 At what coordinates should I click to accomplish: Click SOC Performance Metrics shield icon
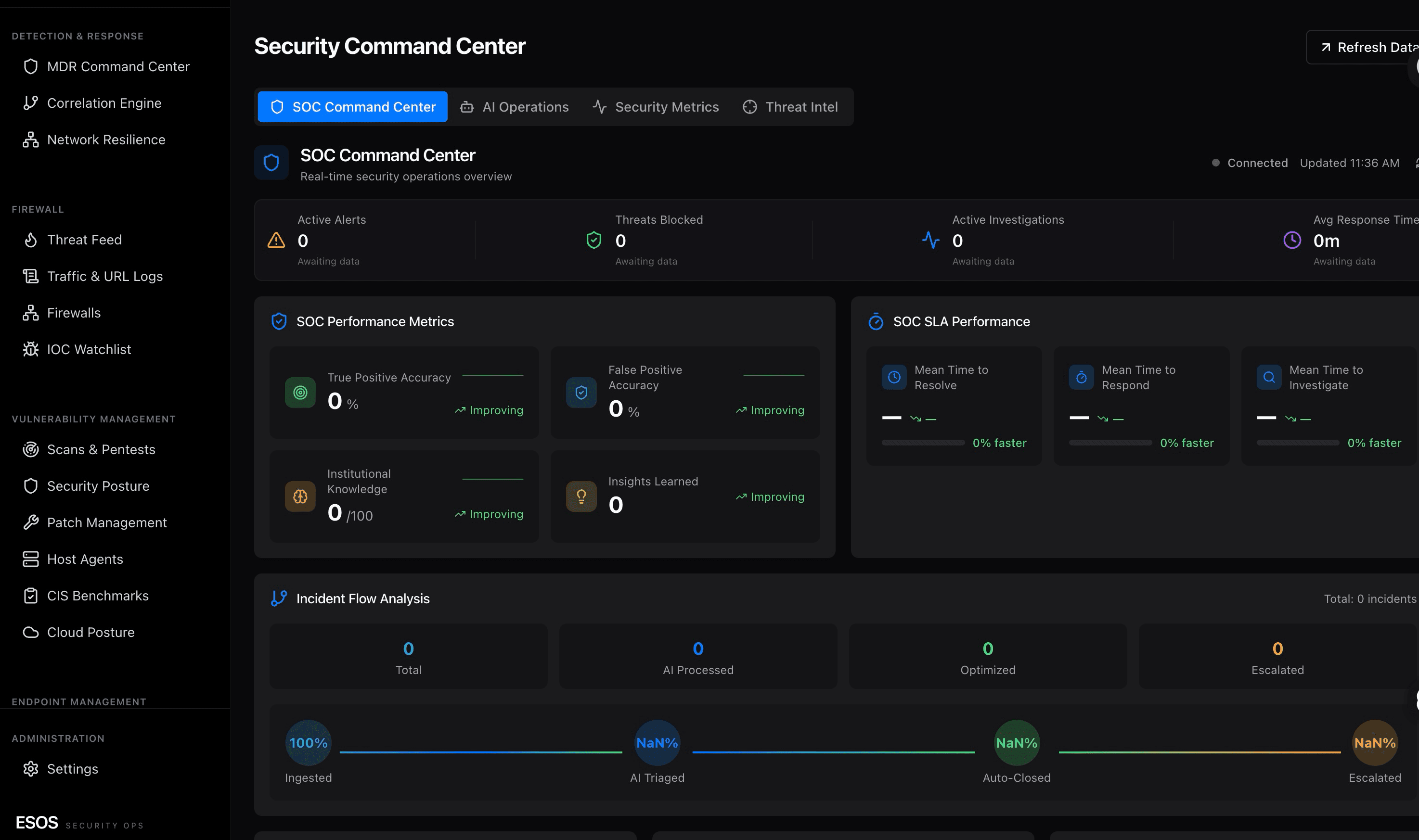coord(279,321)
